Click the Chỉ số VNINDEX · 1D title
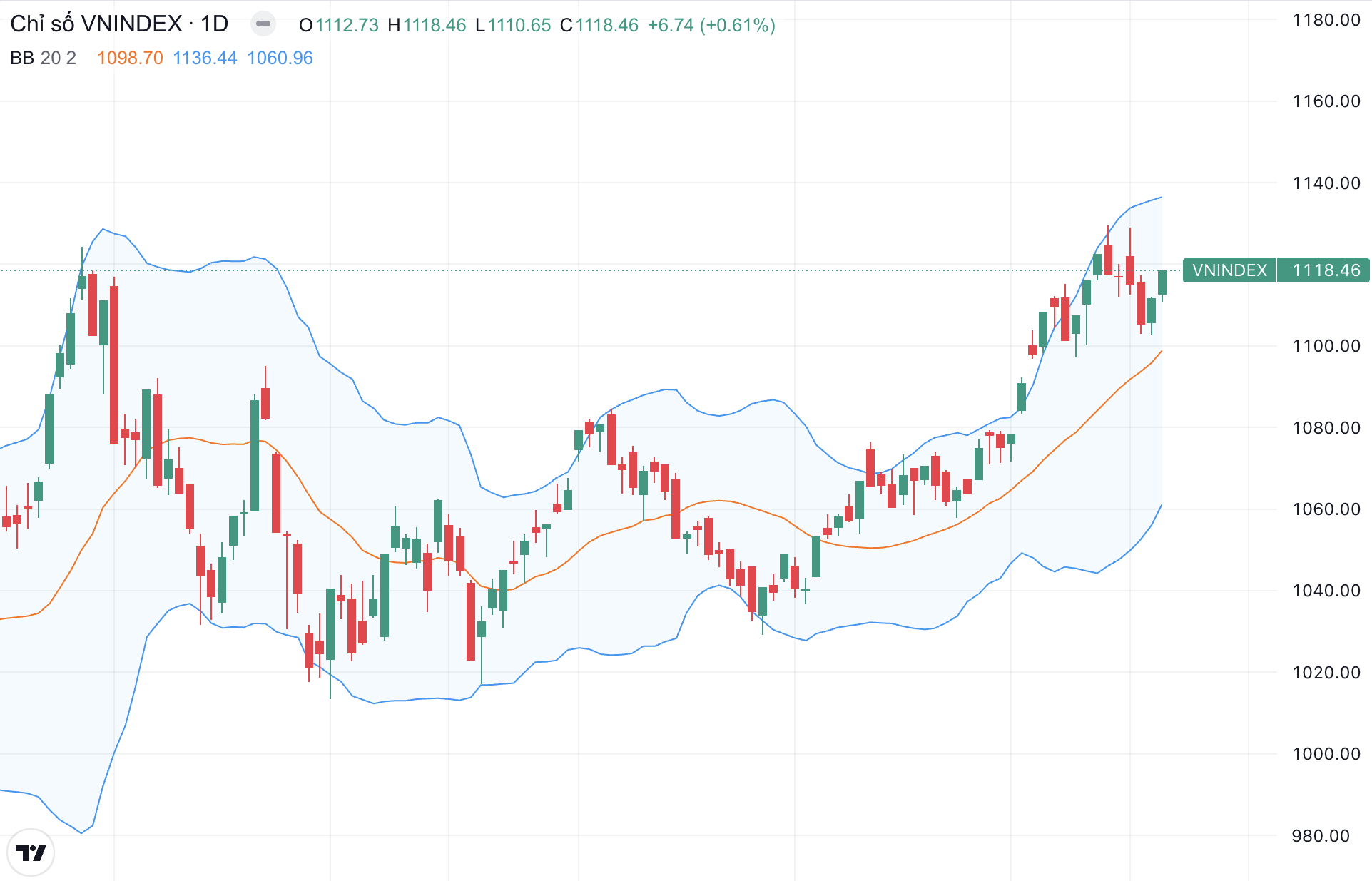Viewport: 1372px width, 881px height. pos(119,24)
